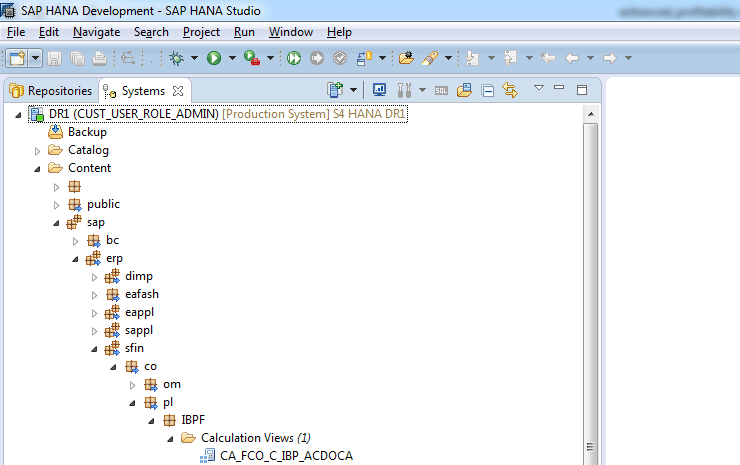Select the eappl package
740x465 pixels.
[139, 312]
